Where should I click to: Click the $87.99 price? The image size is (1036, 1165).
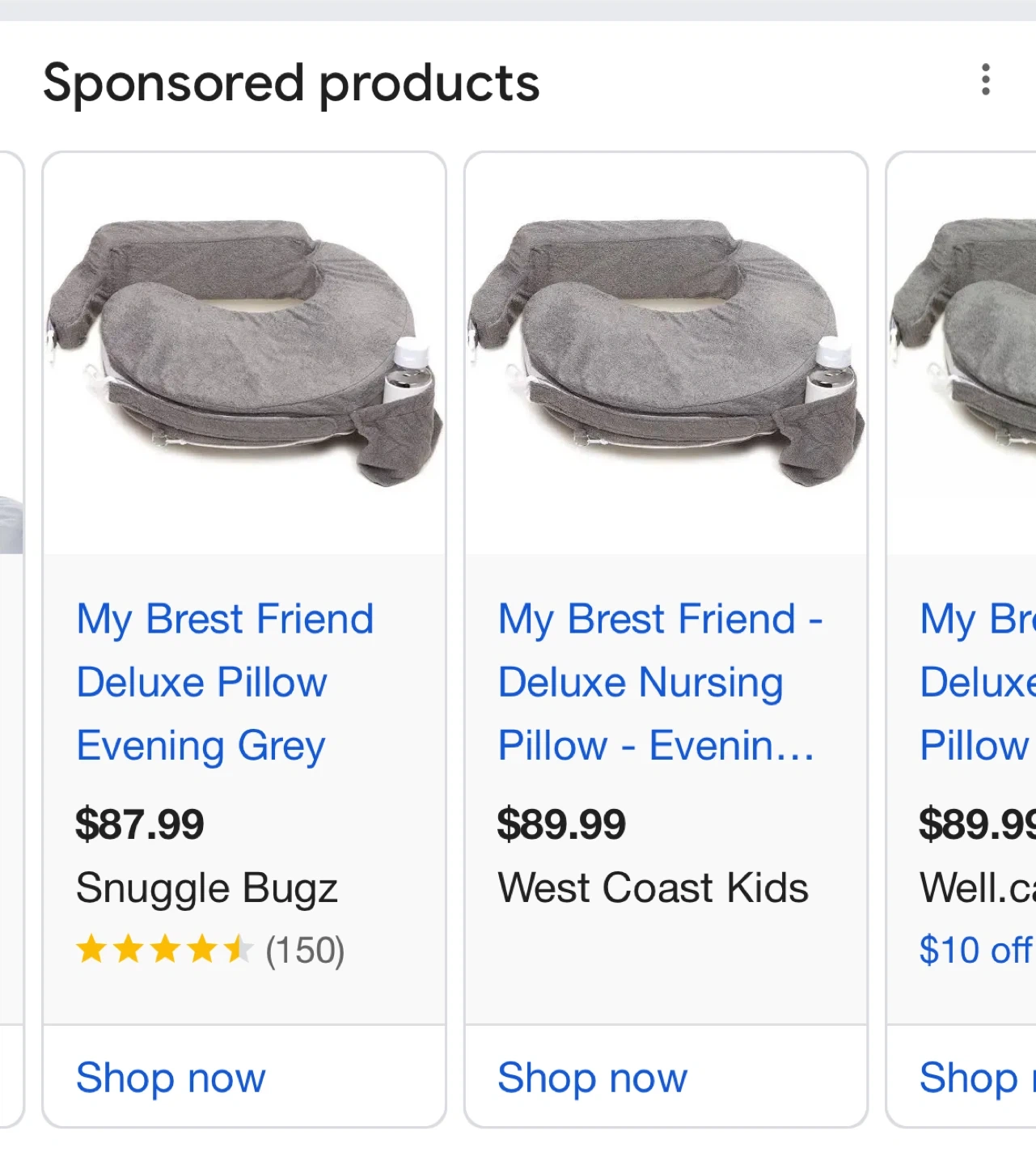[x=140, y=824]
